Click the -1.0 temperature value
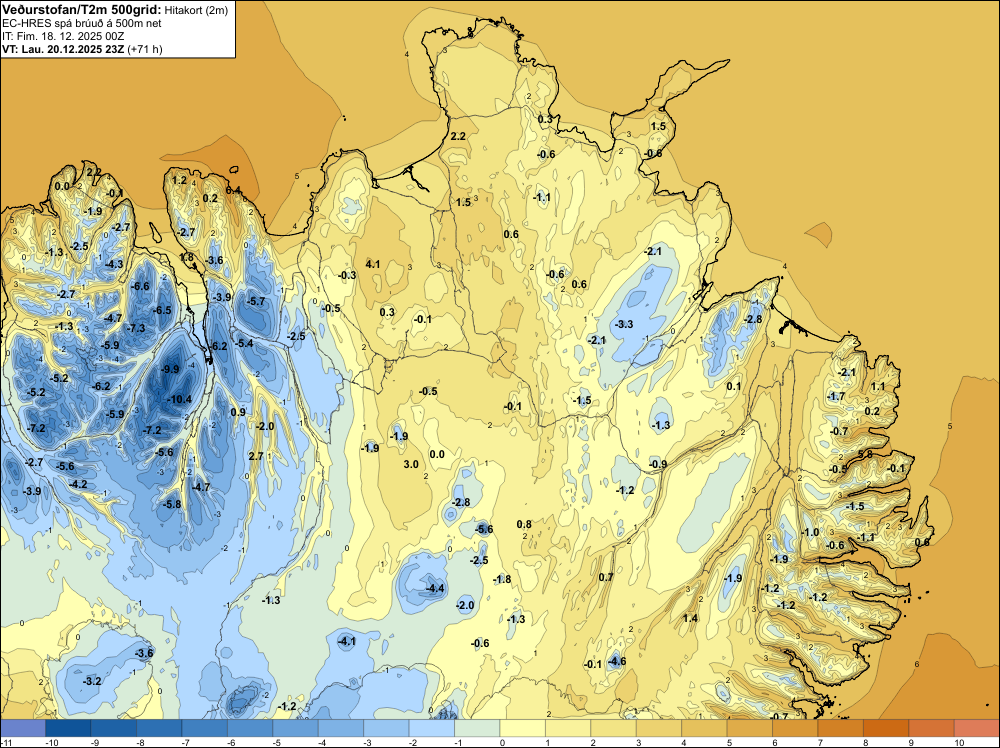This screenshot has width=1000, height=748. click(810, 532)
